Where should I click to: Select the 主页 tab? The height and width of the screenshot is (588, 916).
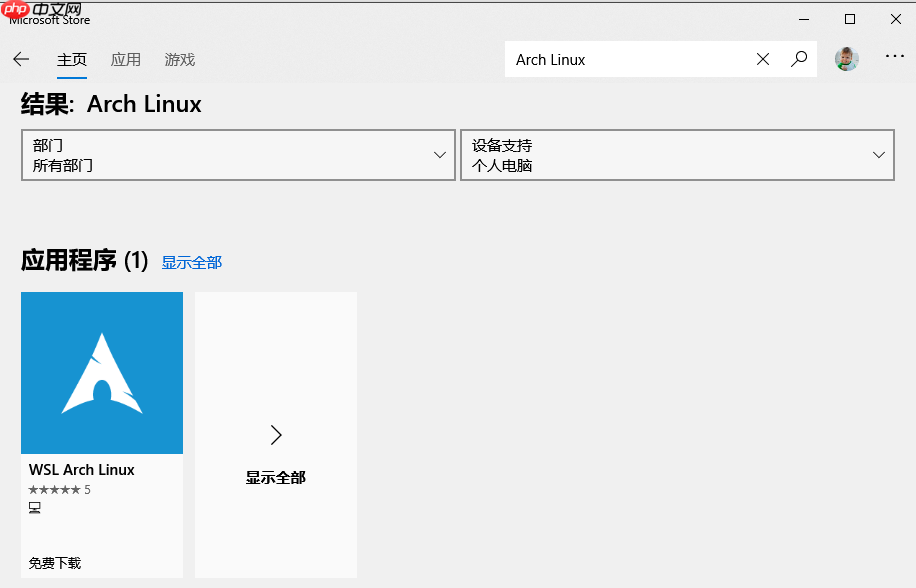72,59
